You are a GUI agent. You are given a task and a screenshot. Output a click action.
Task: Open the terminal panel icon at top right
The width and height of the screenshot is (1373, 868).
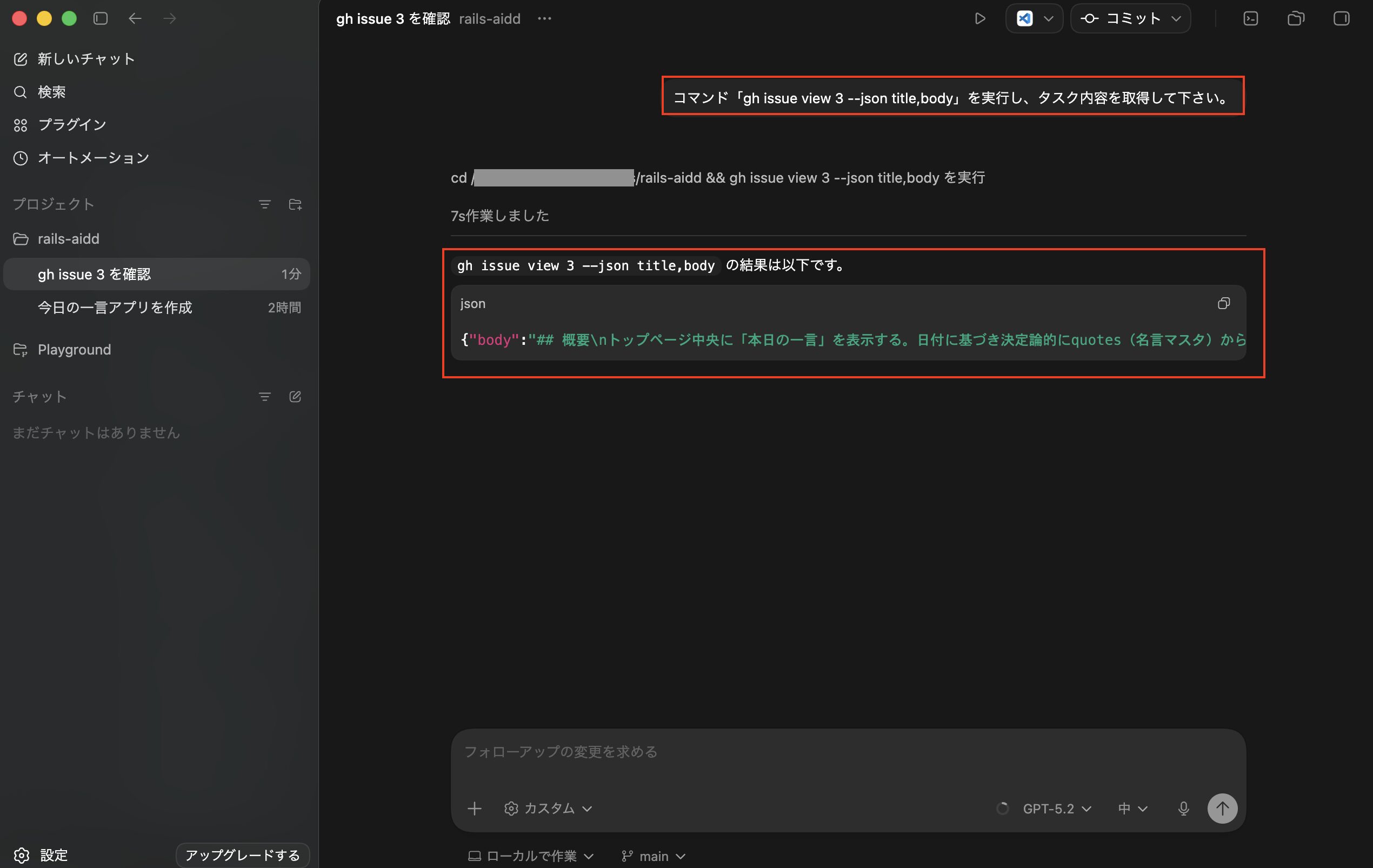click(x=1250, y=19)
